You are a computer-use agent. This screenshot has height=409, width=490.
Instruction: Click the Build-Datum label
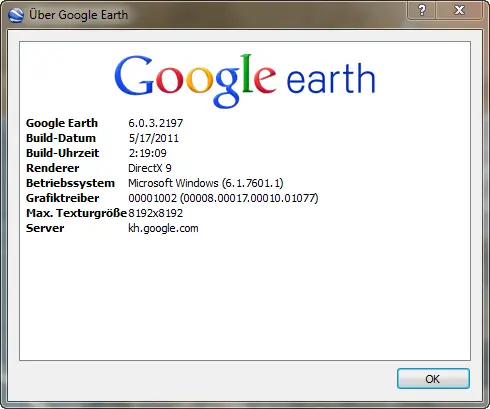point(61,138)
